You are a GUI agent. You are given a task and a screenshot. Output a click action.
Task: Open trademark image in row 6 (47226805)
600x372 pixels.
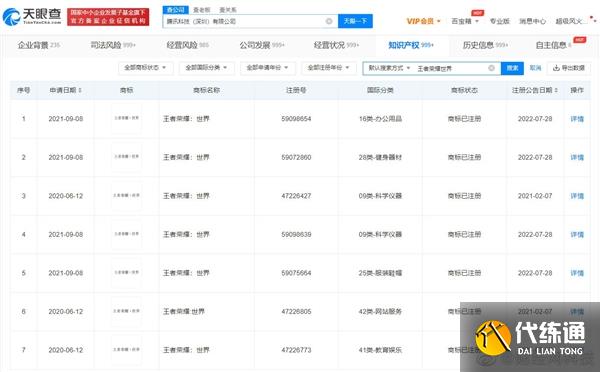coord(126,312)
